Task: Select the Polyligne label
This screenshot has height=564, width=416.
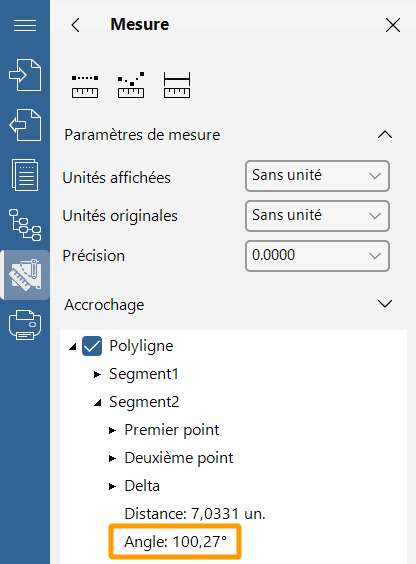Action: pos(141,346)
